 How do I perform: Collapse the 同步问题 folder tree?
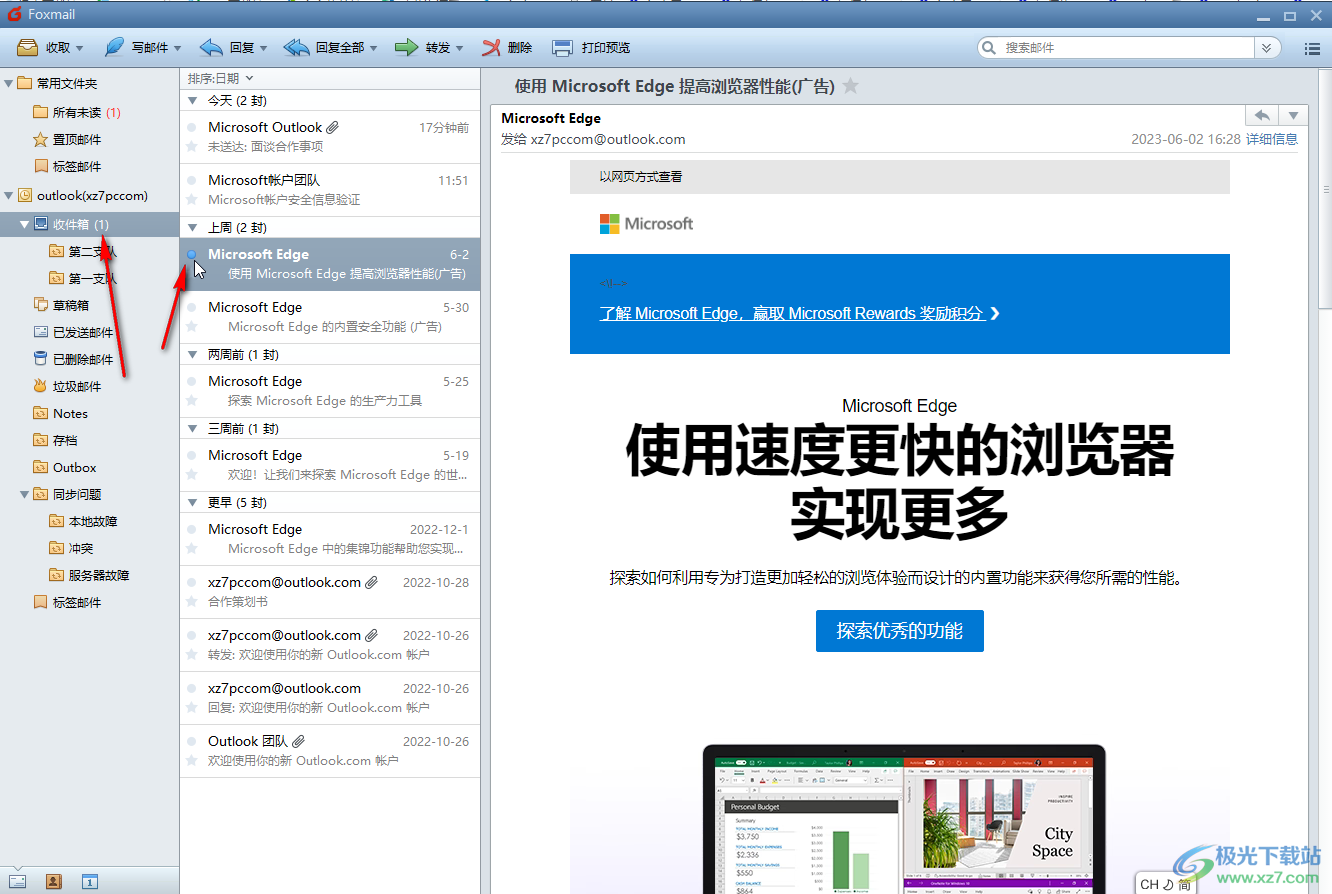click(25, 494)
